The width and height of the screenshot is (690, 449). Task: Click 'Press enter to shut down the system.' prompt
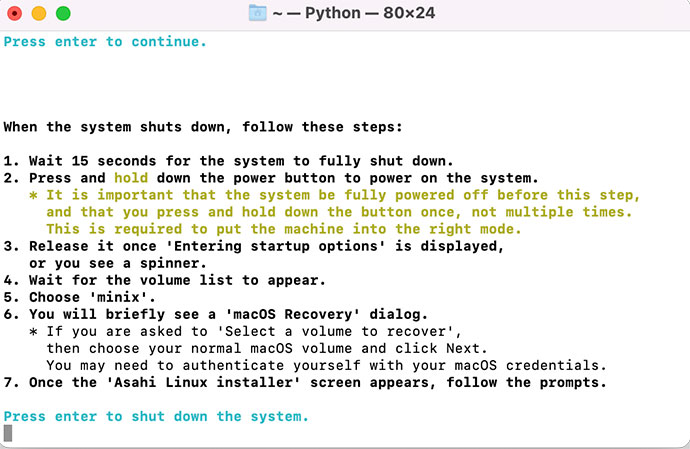click(x=156, y=416)
